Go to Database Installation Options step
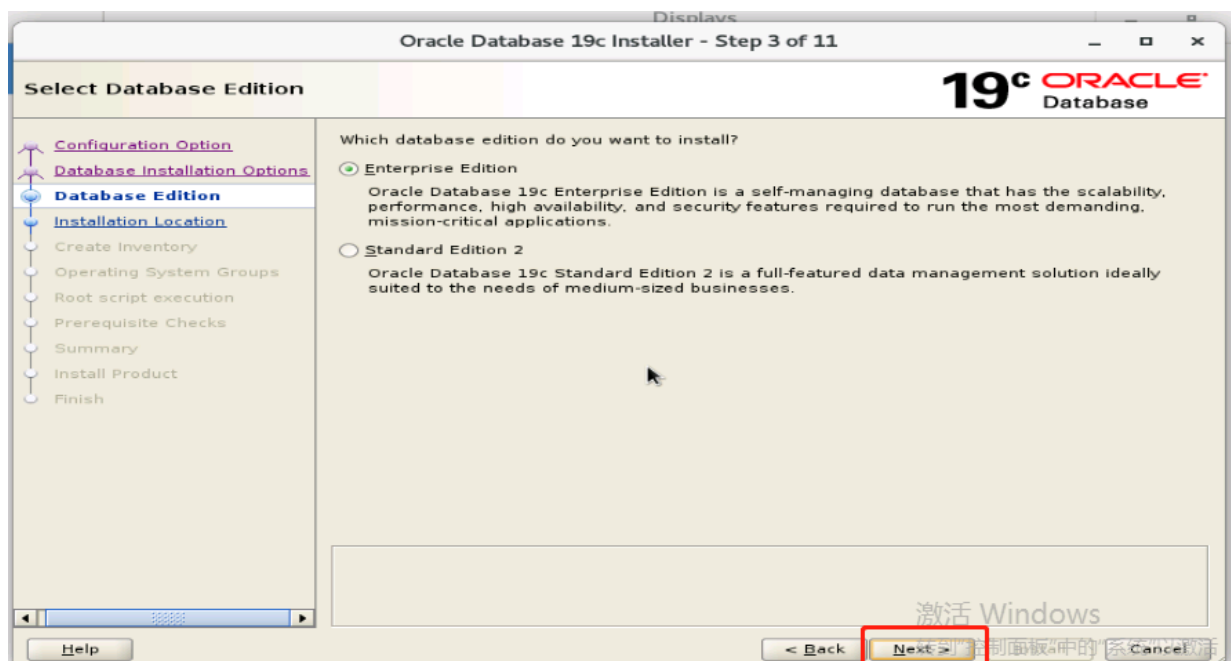 181,171
